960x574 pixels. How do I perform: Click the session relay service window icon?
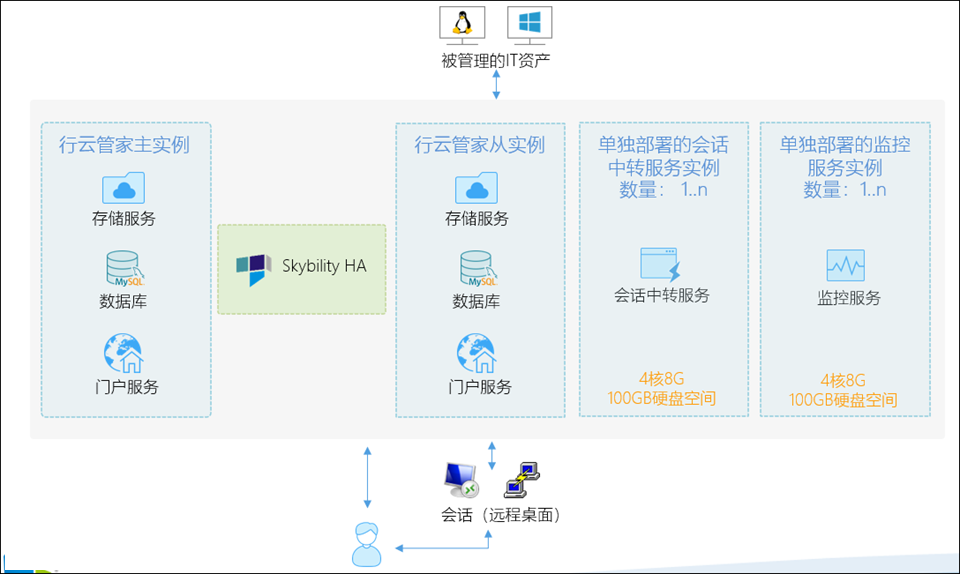pos(660,264)
